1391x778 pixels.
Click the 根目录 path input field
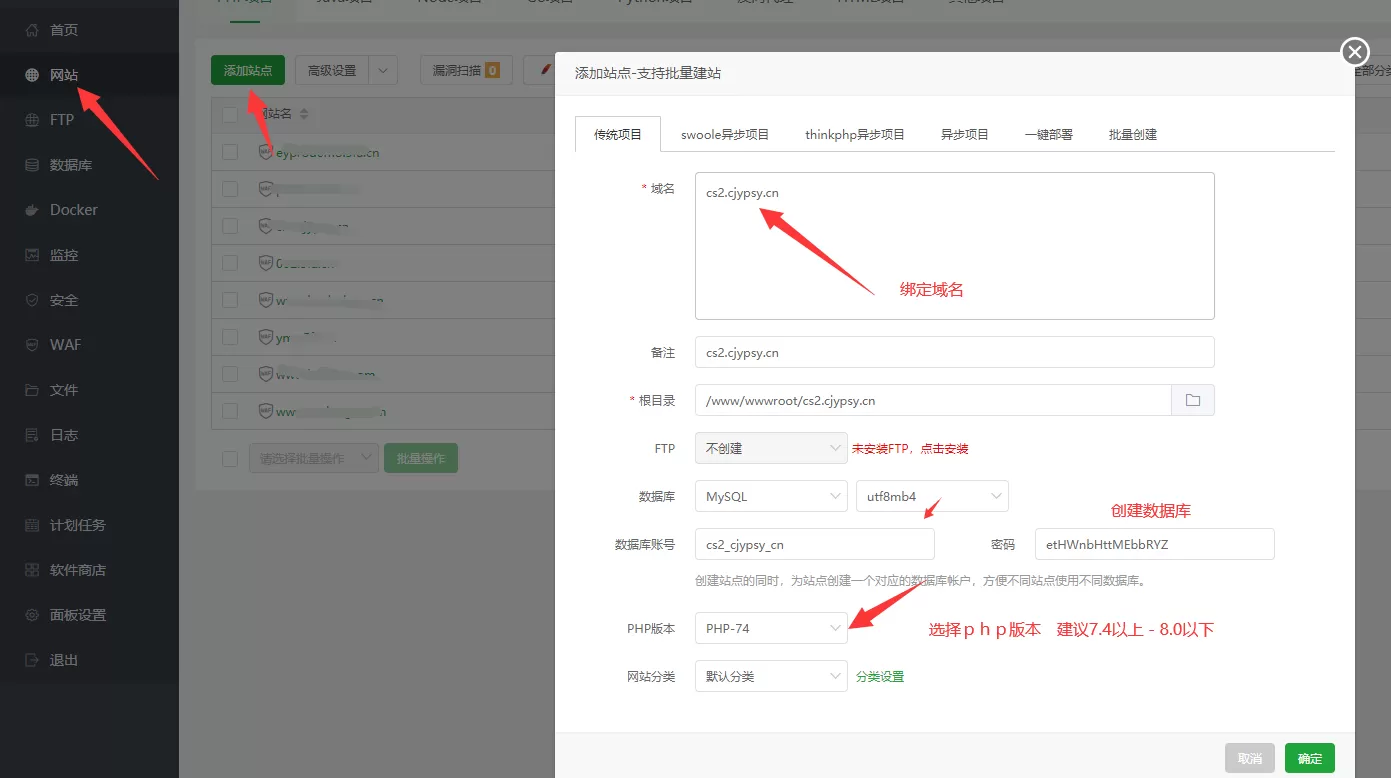[933, 400]
